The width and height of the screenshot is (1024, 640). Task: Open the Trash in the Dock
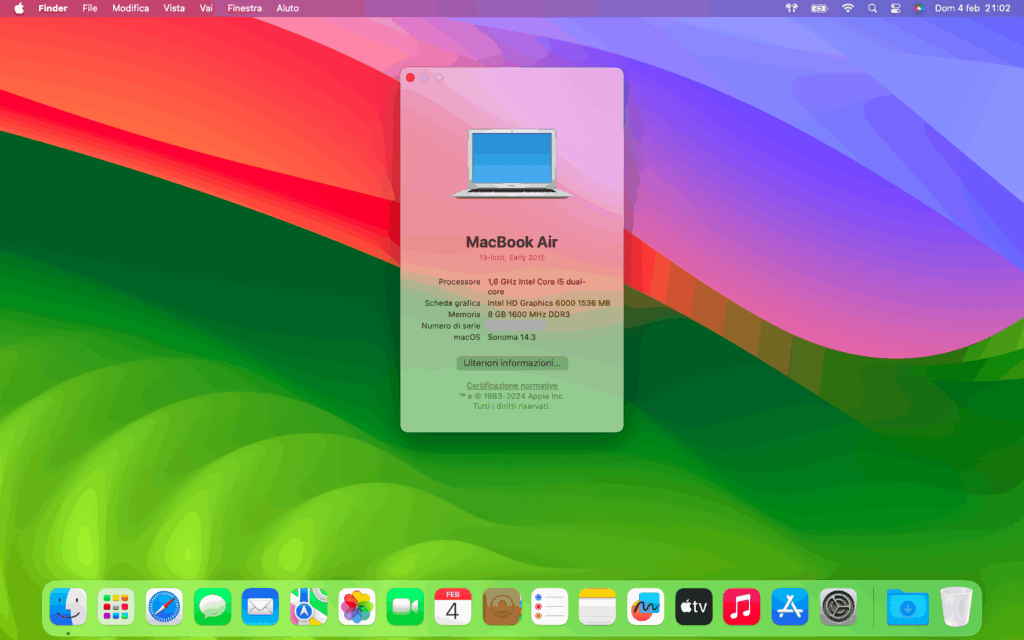[x=956, y=607]
